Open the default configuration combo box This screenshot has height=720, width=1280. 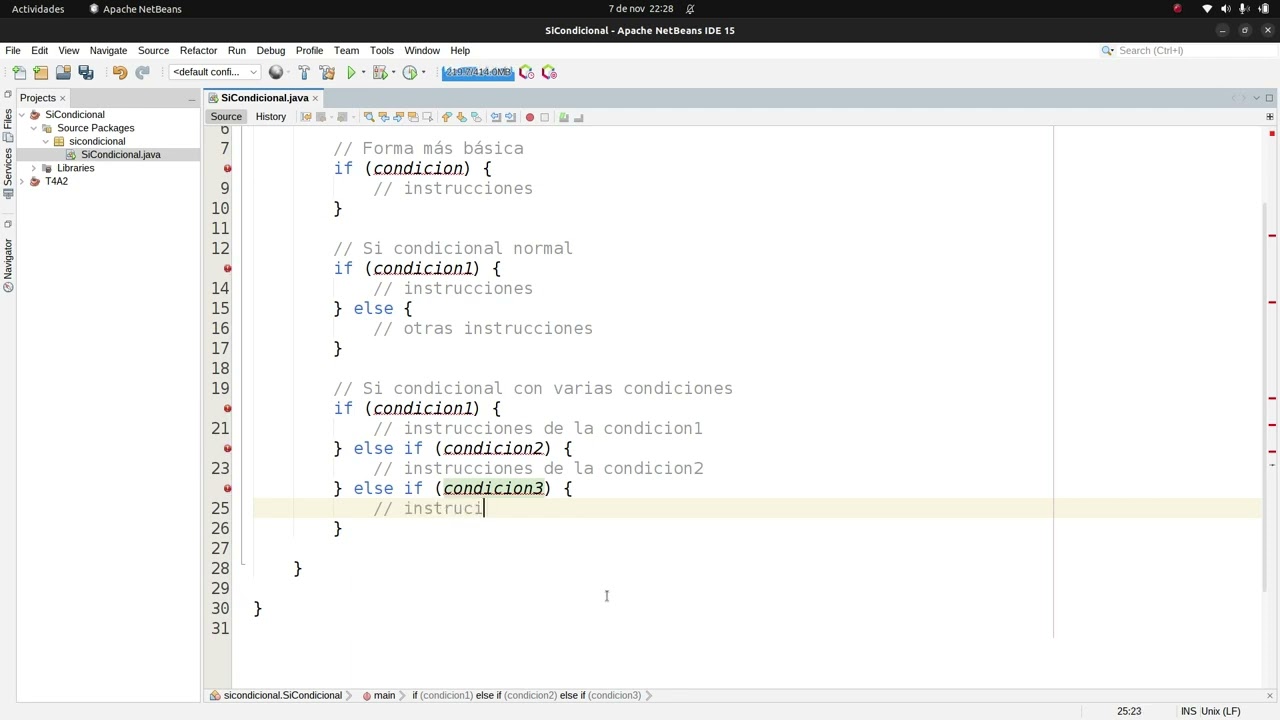214,72
